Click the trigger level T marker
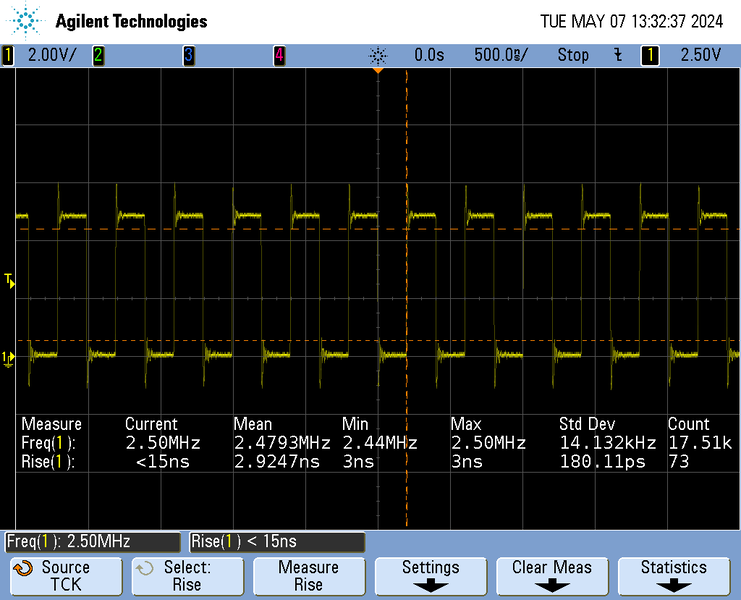 (9, 280)
